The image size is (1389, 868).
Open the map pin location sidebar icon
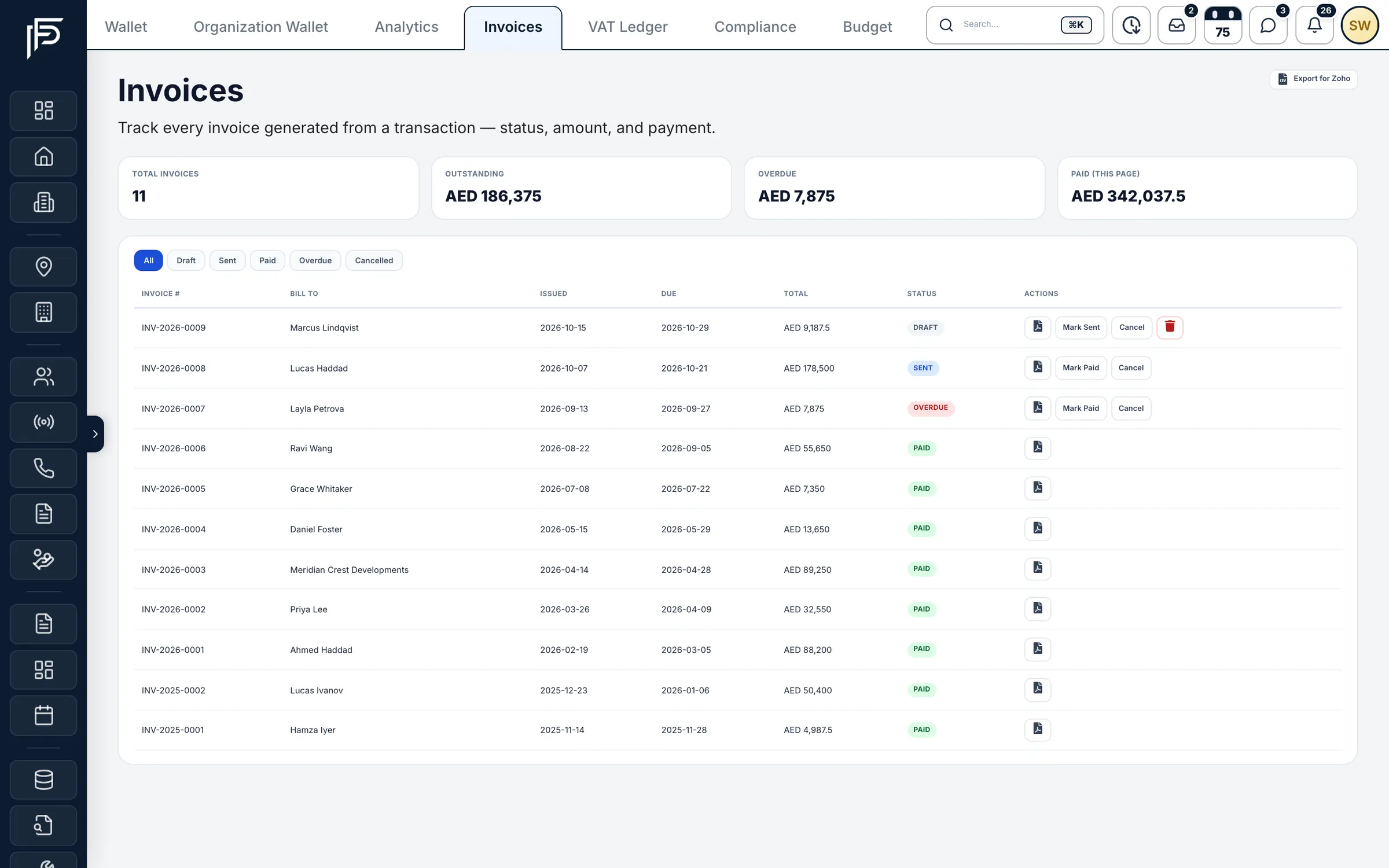(43, 266)
